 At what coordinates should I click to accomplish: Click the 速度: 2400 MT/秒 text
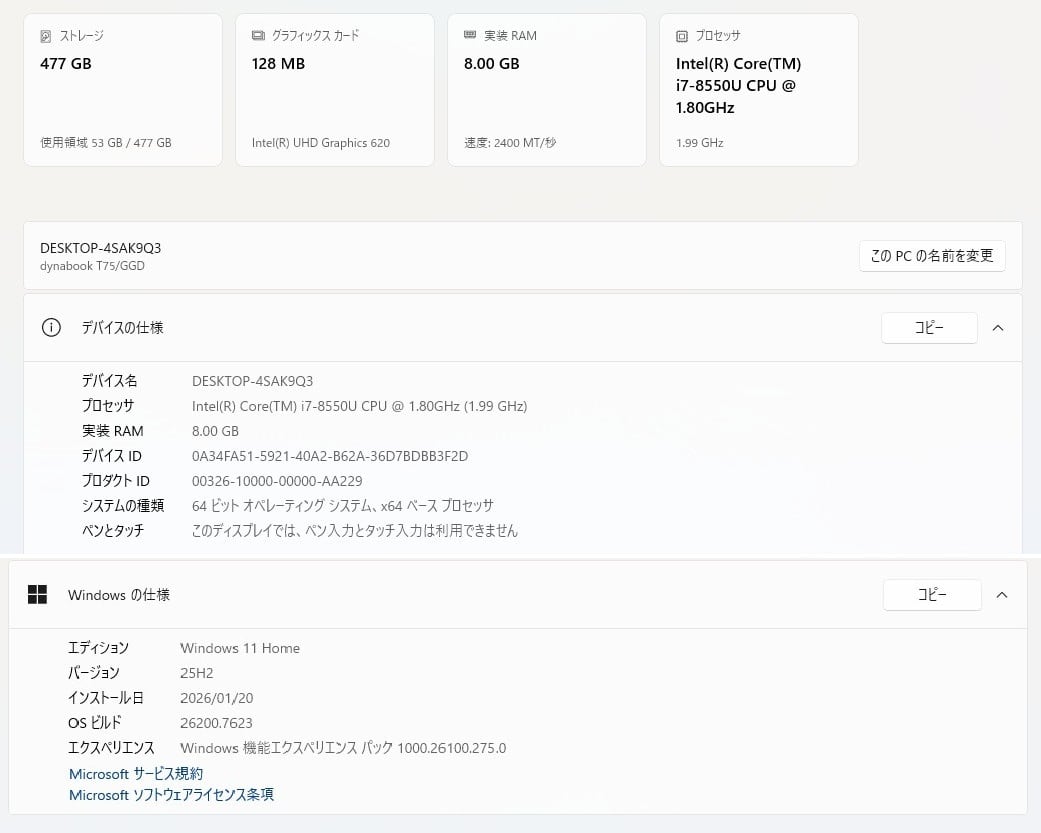pyautogui.click(x=510, y=143)
